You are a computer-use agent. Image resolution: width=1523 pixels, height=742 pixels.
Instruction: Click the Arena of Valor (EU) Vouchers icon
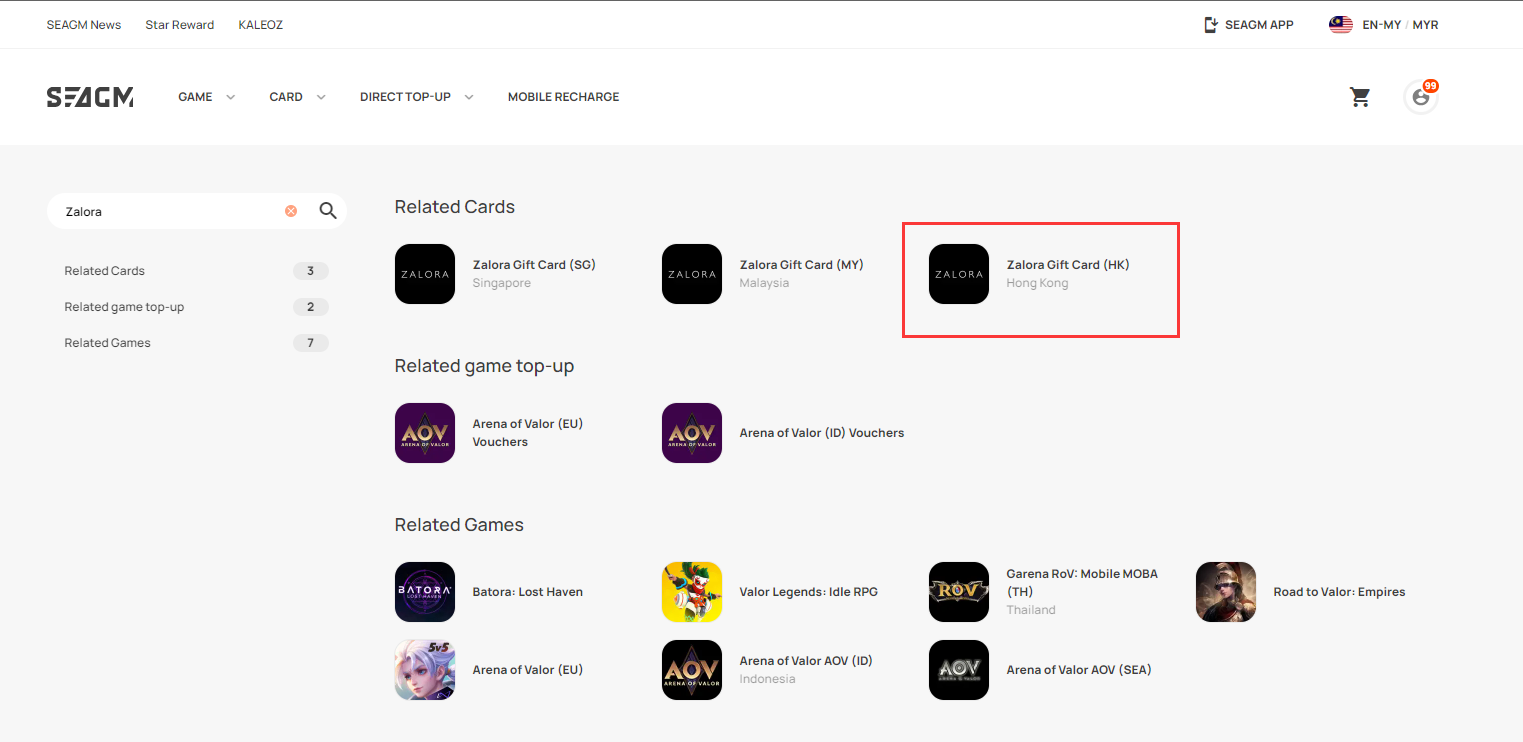coord(425,433)
